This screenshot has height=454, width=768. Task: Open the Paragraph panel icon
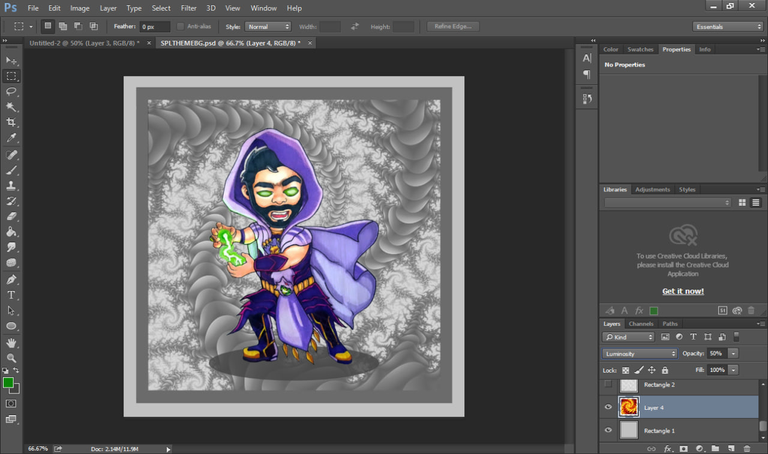click(587, 74)
